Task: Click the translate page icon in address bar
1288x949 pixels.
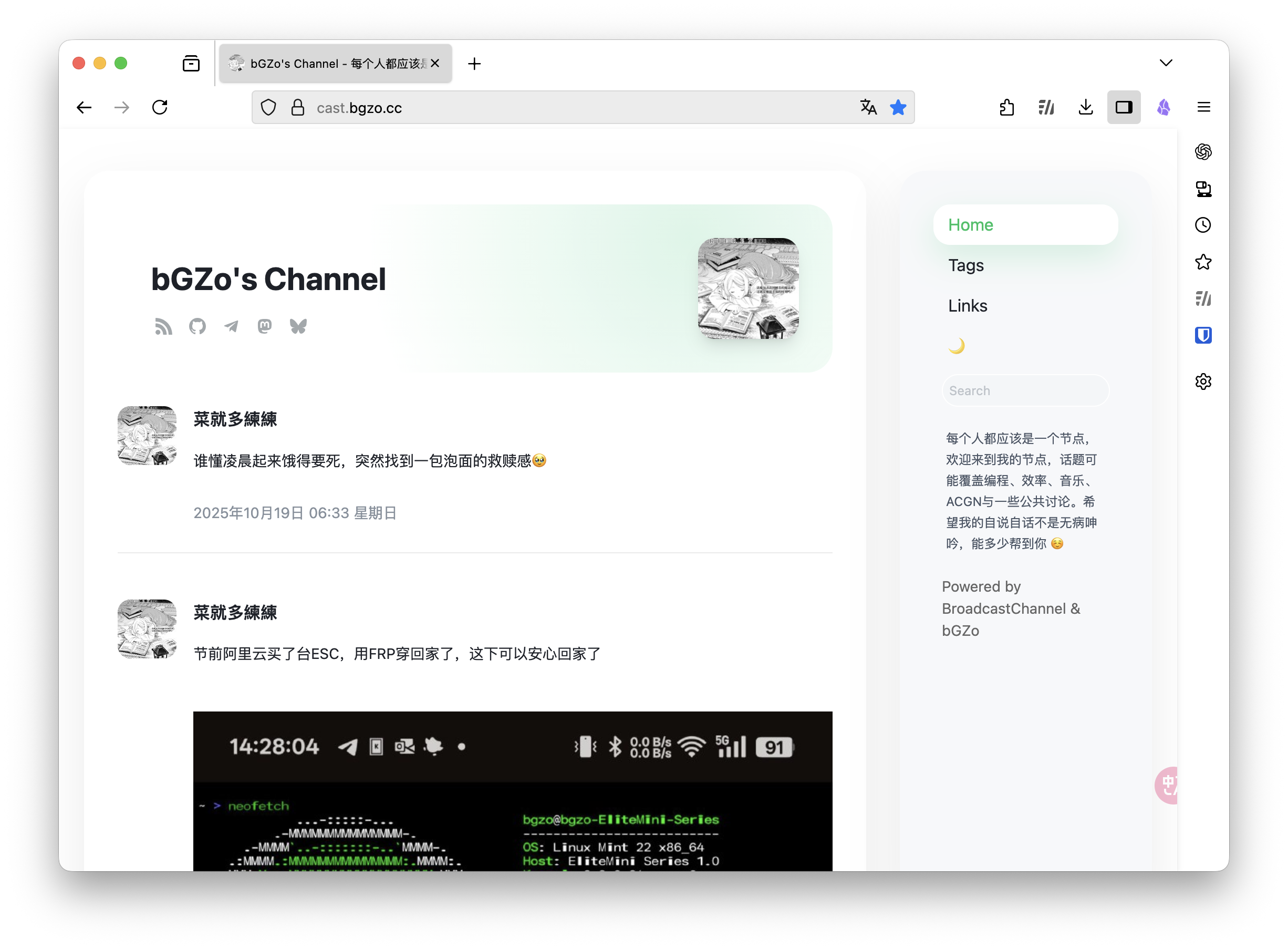Action: click(x=868, y=107)
